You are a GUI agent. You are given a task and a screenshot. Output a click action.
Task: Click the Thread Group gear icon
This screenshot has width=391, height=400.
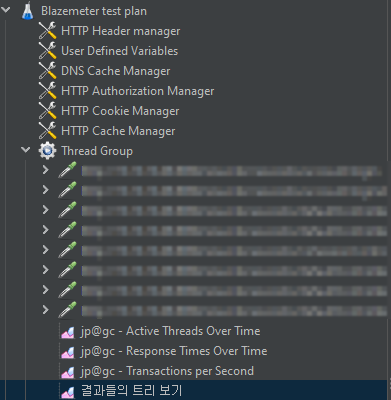tap(47, 151)
